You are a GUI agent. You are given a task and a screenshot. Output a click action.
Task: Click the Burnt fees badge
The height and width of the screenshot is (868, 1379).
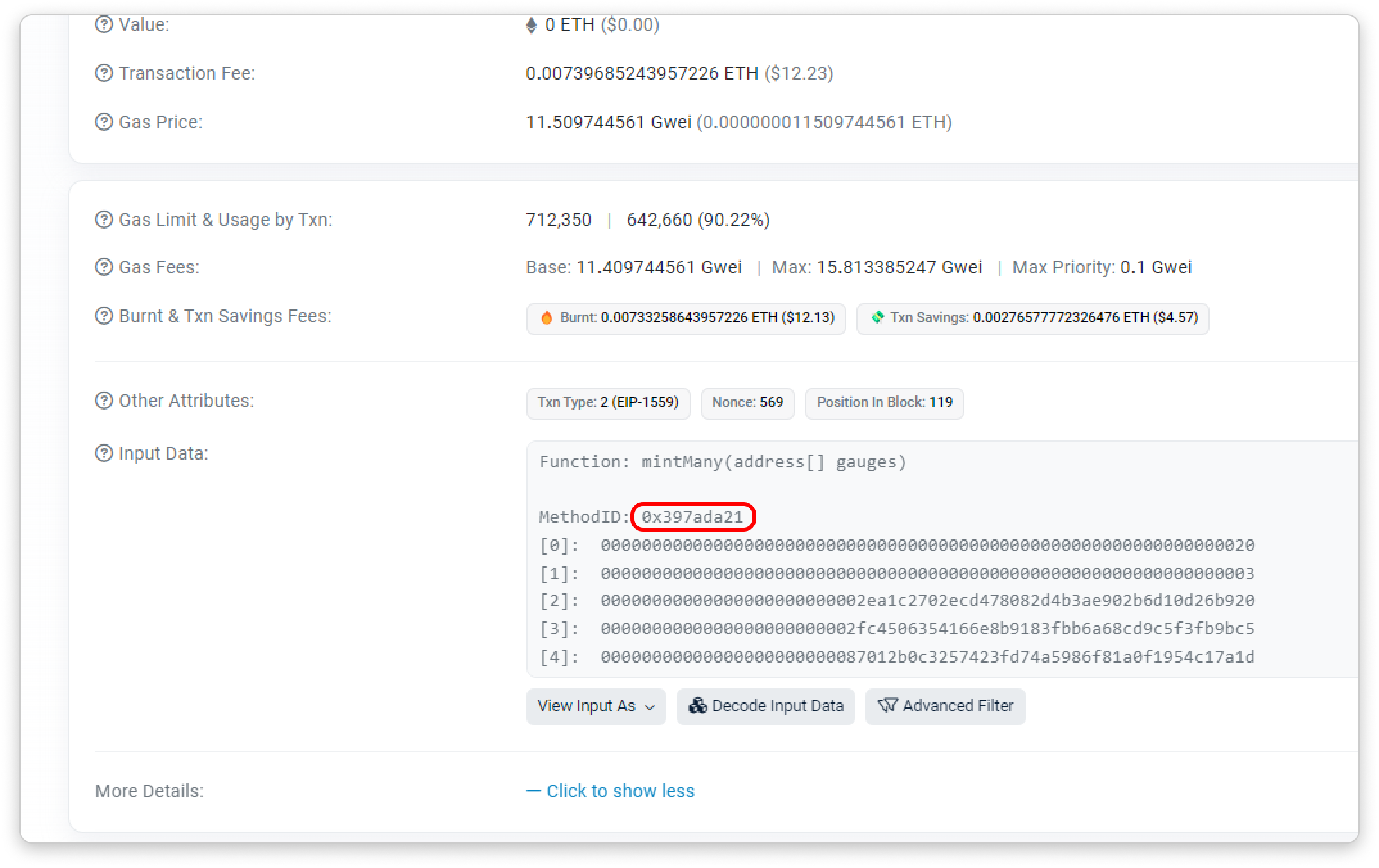(x=686, y=318)
